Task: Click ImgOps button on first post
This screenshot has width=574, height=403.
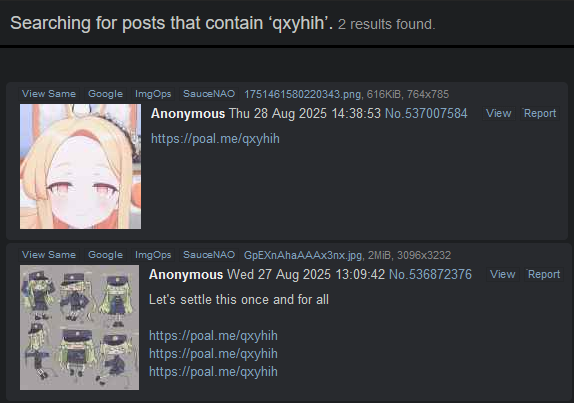Action: (x=153, y=94)
